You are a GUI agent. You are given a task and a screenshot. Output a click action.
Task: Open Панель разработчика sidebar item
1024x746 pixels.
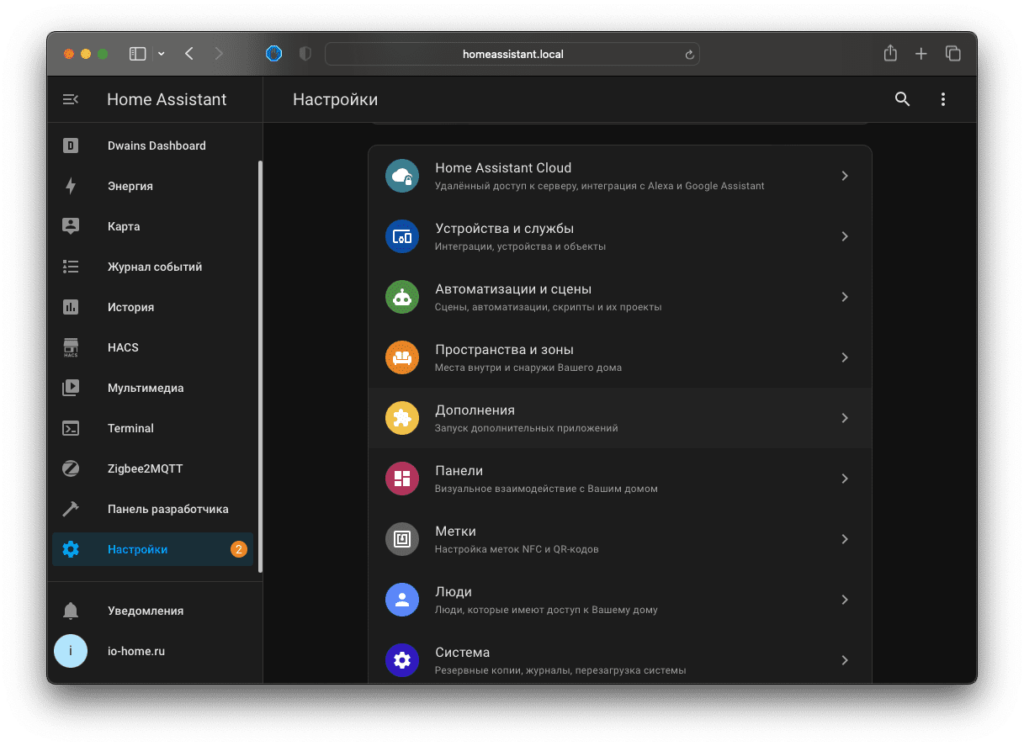(153, 509)
